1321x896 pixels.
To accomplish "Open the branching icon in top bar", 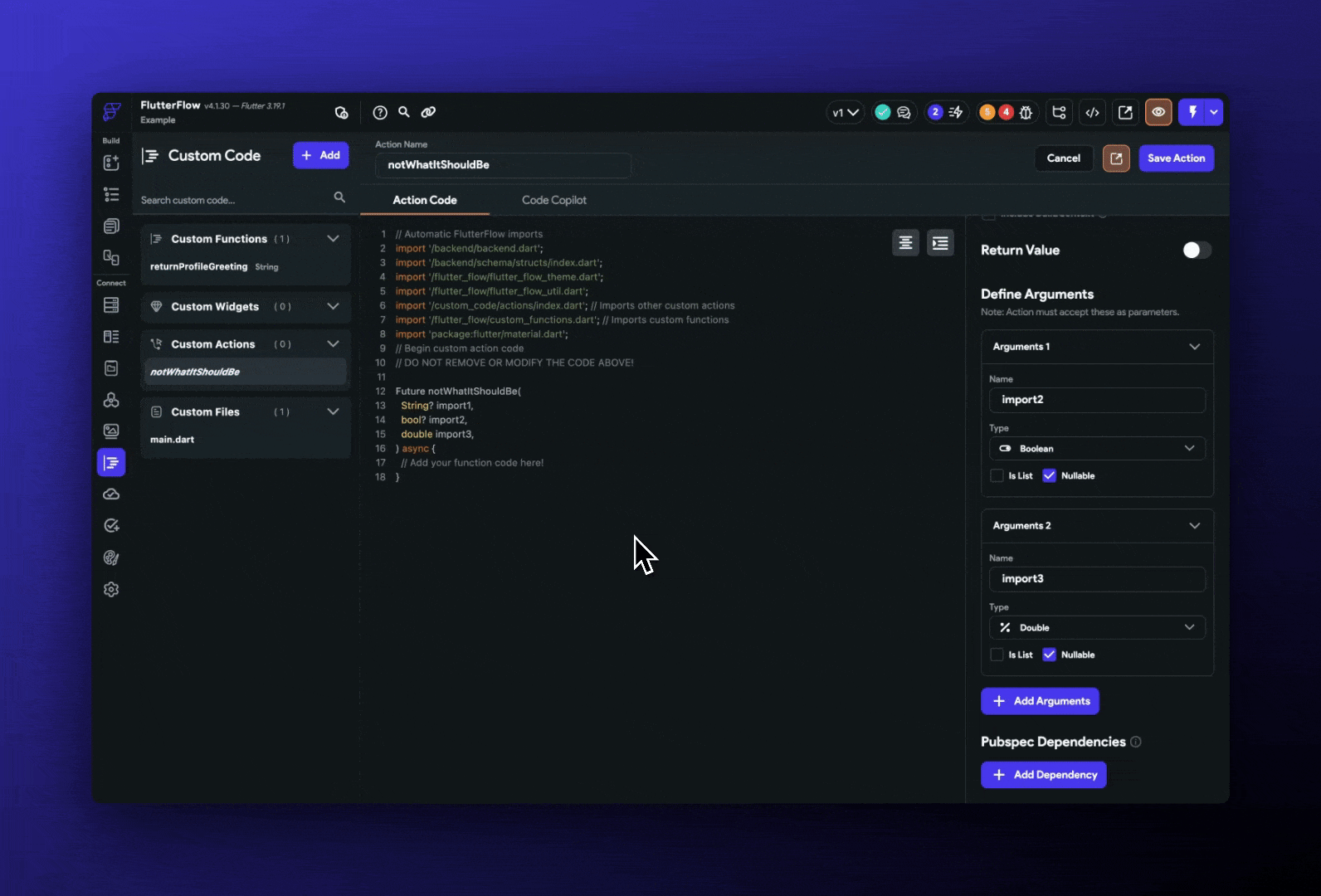I will pyautogui.click(x=1059, y=112).
